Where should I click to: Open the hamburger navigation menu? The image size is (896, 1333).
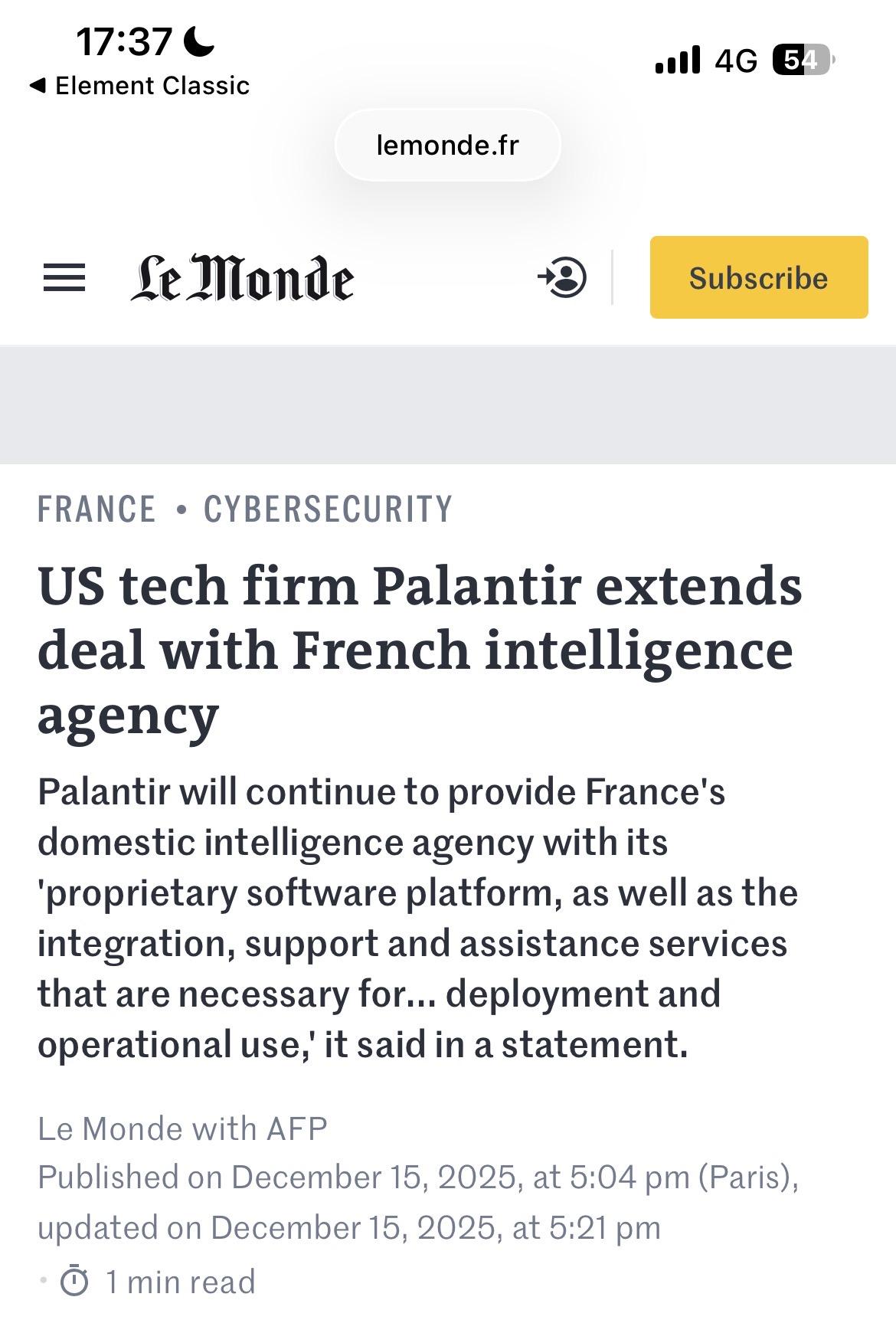(64, 277)
